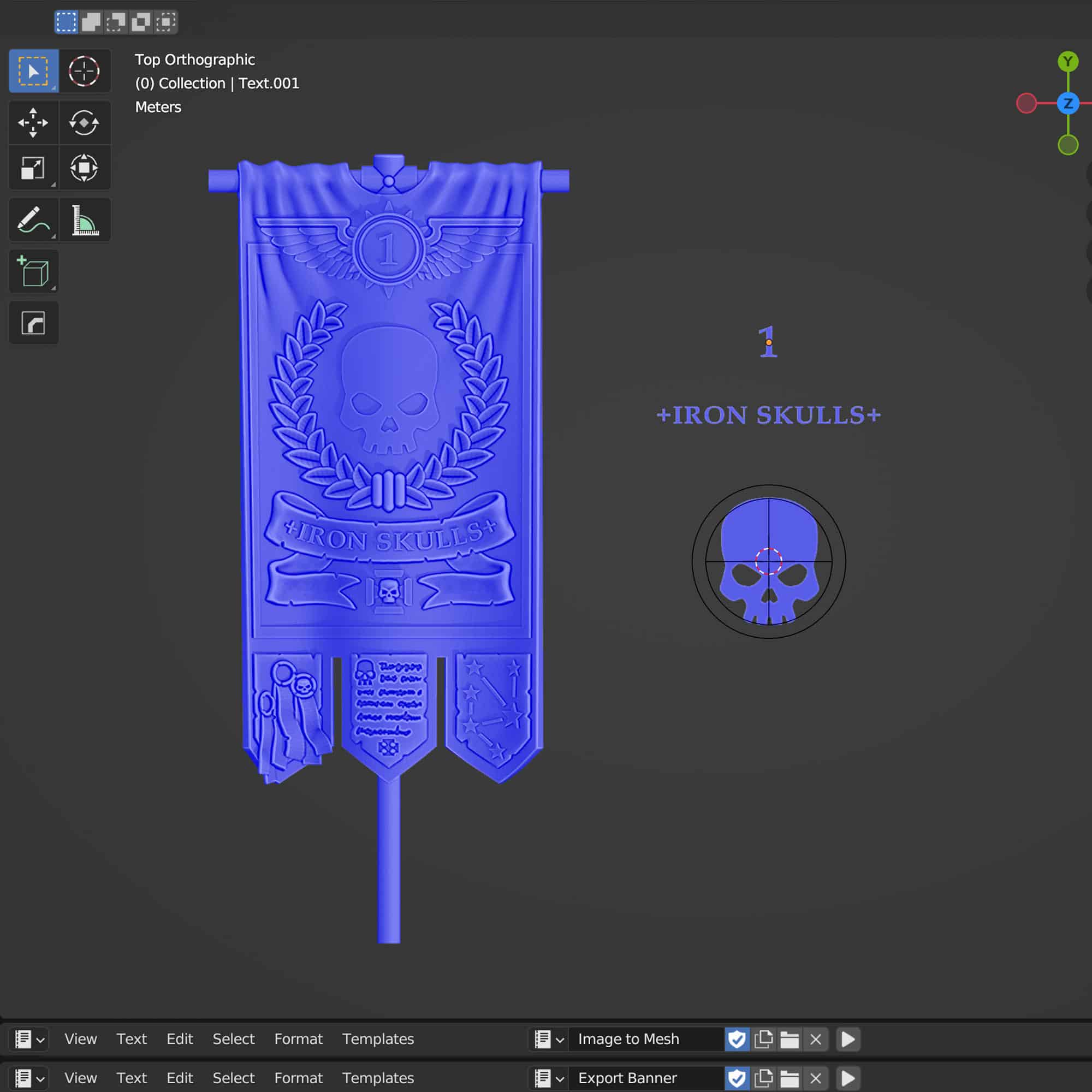Viewport: 1092px width, 1092px height.
Task: Click the Image to Mesh name field
Action: pos(646,1039)
